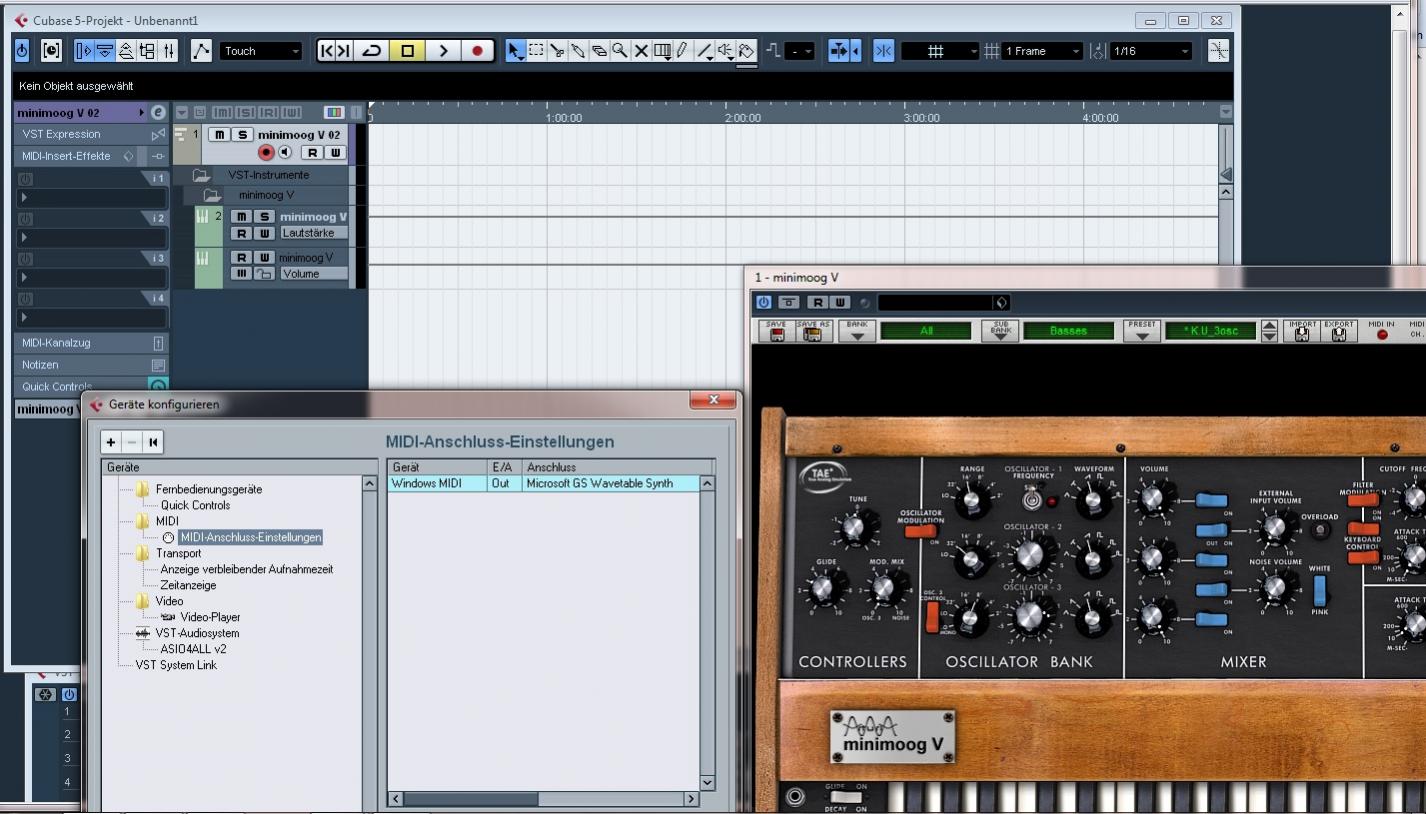The image size is (1426, 814).
Task: Select the Mute X tool
Action: click(x=641, y=51)
